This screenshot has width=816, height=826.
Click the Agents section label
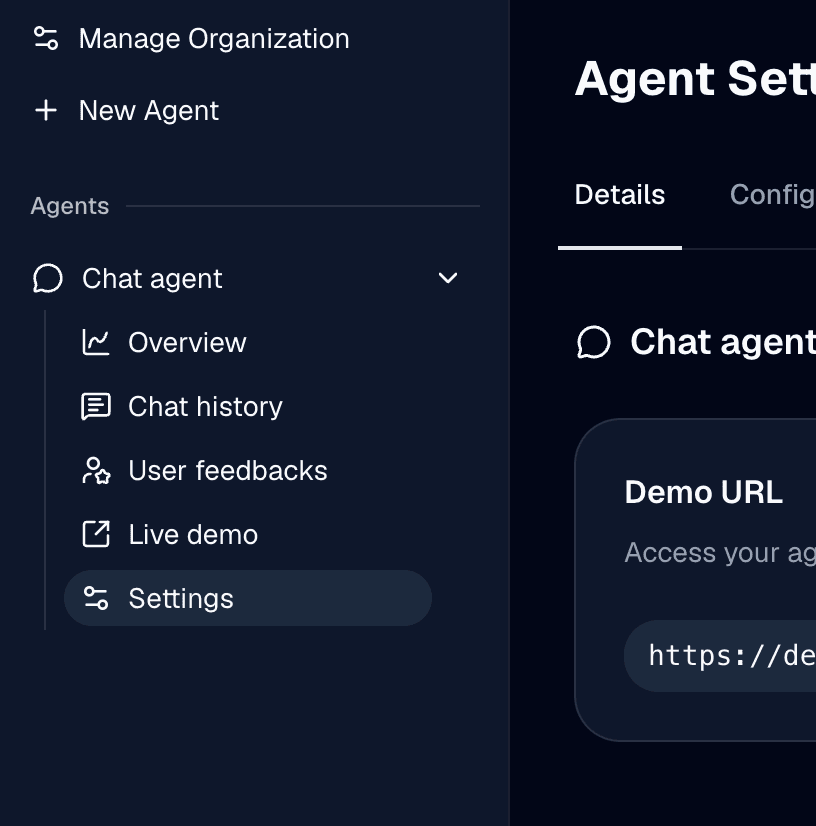click(x=70, y=206)
